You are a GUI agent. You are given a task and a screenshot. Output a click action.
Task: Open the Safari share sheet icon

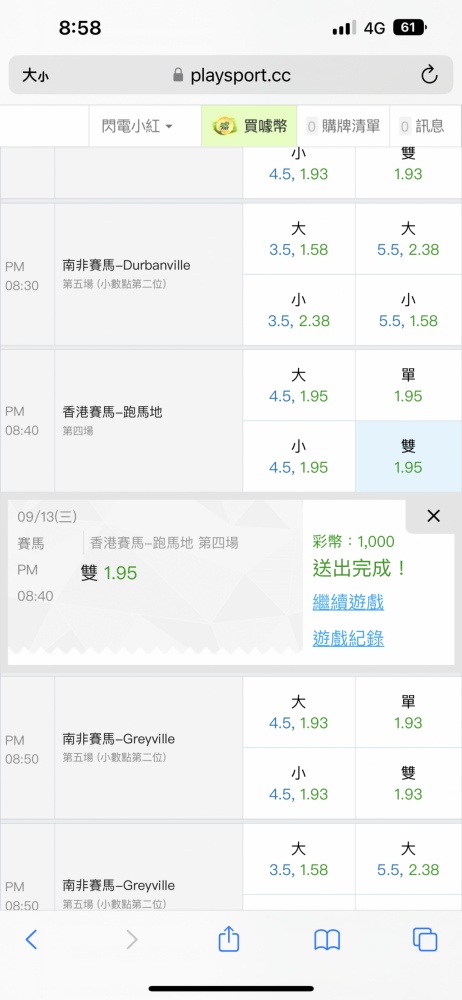point(228,939)
